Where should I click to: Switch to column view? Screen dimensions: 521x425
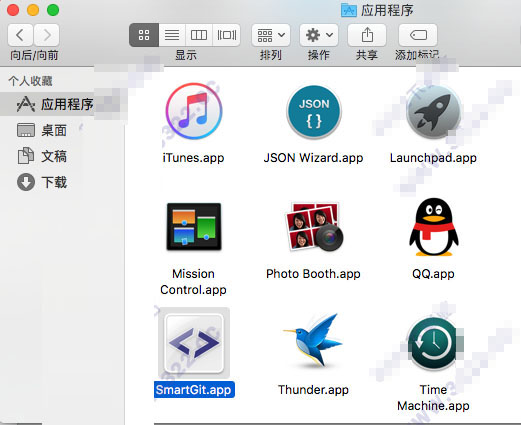click(199, 35)
